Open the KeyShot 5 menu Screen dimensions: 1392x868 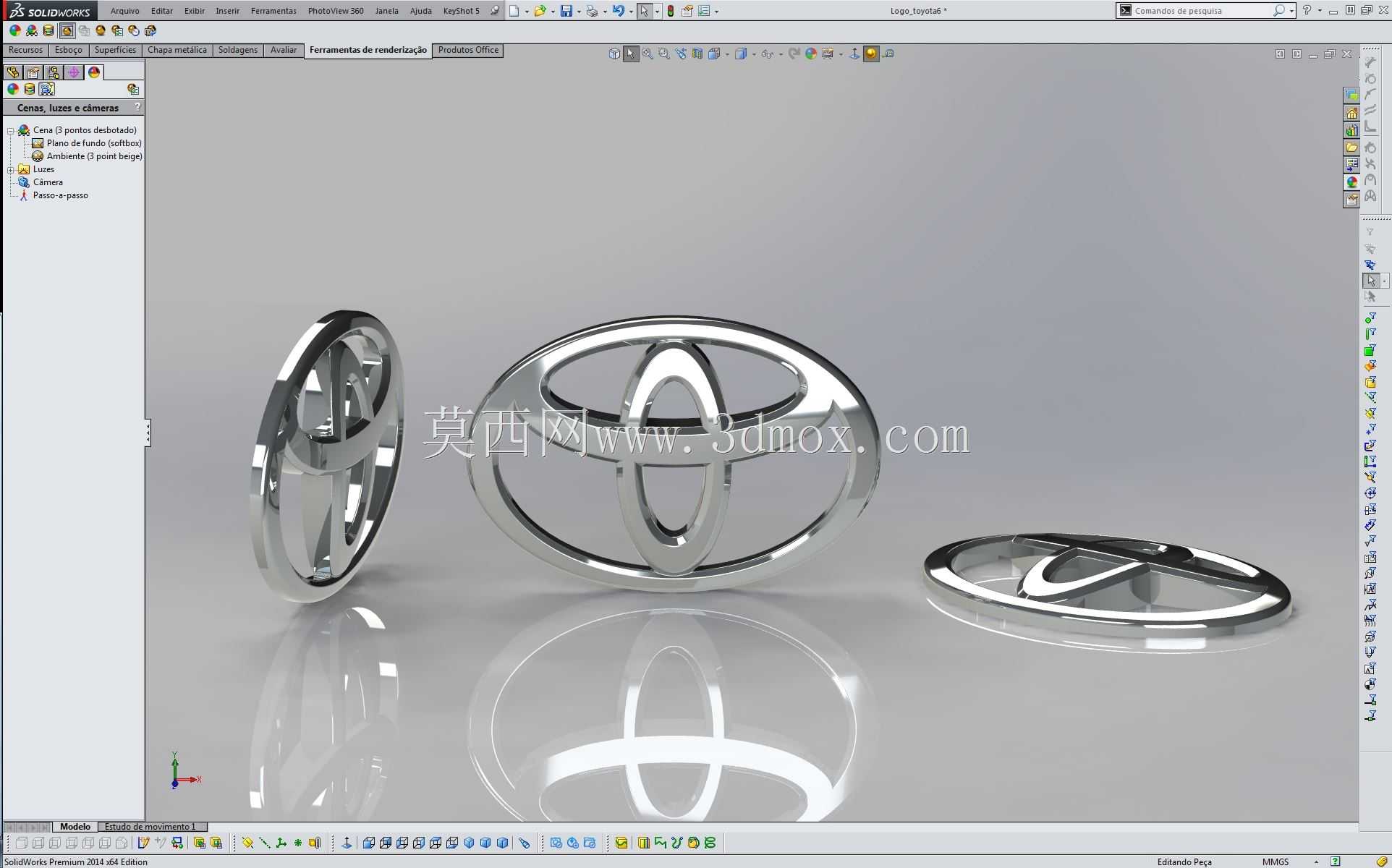point(461,11)
